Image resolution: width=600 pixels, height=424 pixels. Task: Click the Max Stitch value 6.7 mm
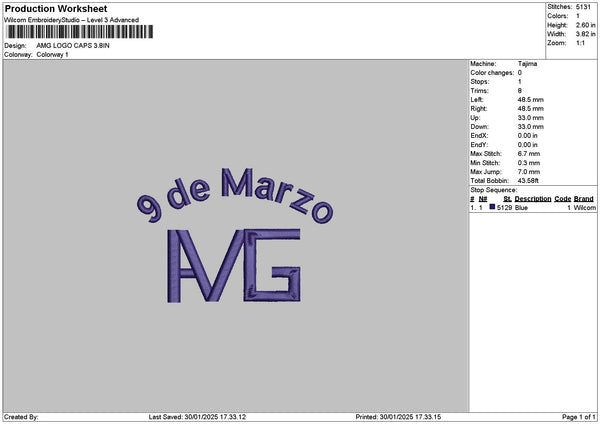point(529,154)
